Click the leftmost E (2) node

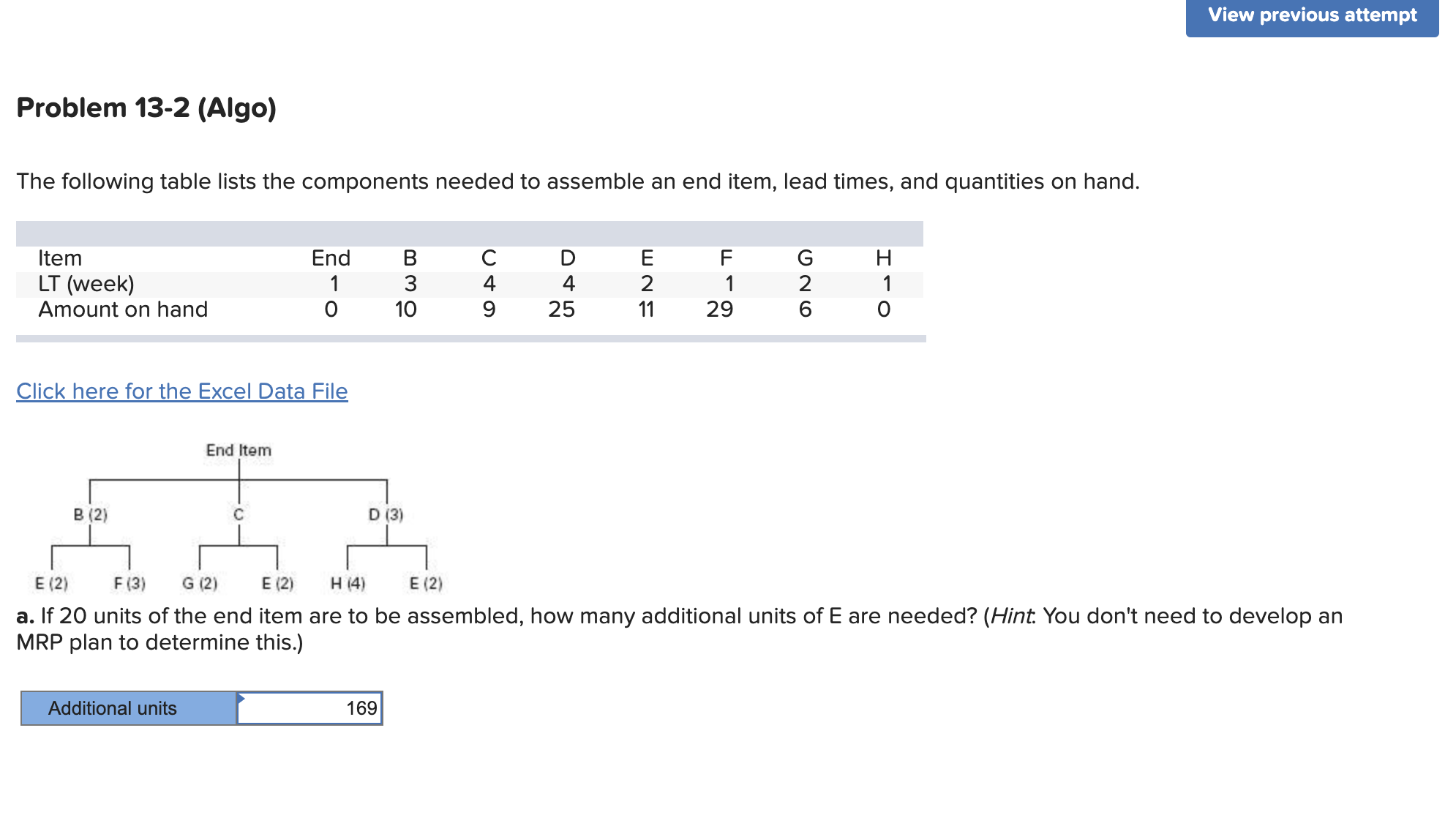[x=51, y=583]
